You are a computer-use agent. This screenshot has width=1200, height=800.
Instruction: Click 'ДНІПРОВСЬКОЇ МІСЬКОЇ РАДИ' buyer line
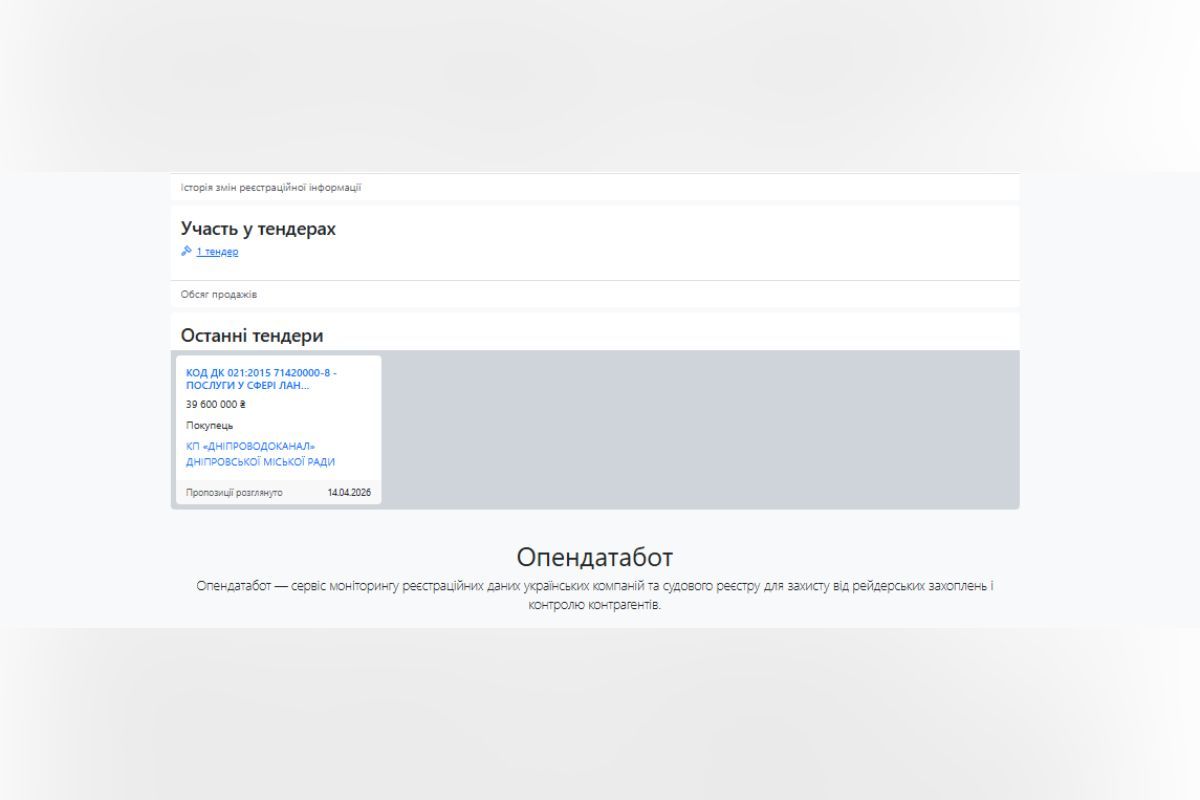pos(260,462)
